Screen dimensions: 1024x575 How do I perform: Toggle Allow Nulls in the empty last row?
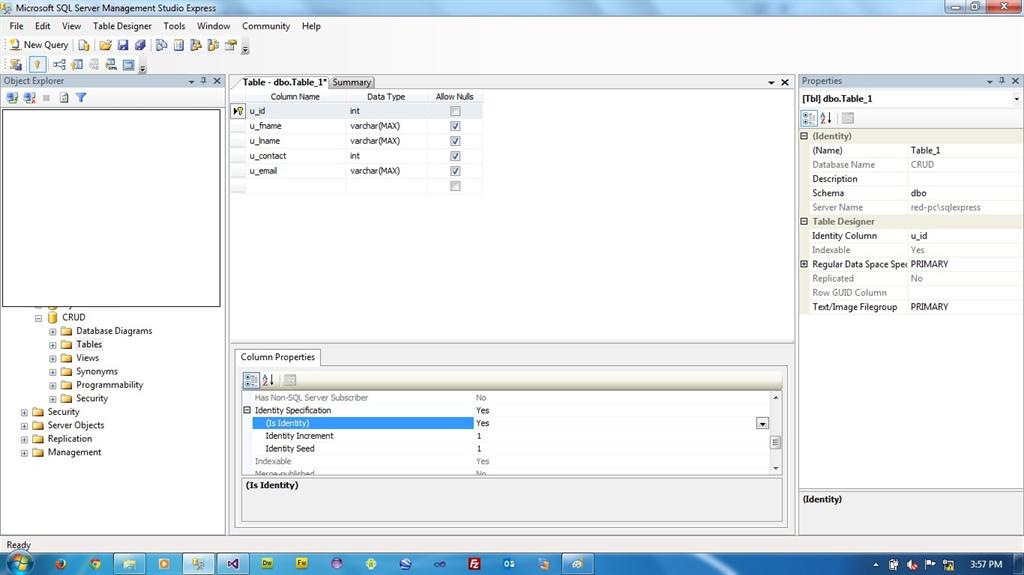point(455,186)
